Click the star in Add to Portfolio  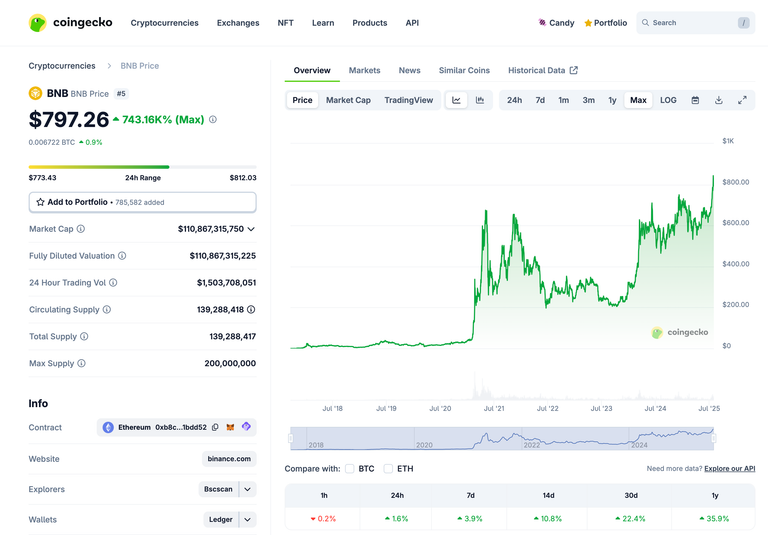[x=40, y=202]
